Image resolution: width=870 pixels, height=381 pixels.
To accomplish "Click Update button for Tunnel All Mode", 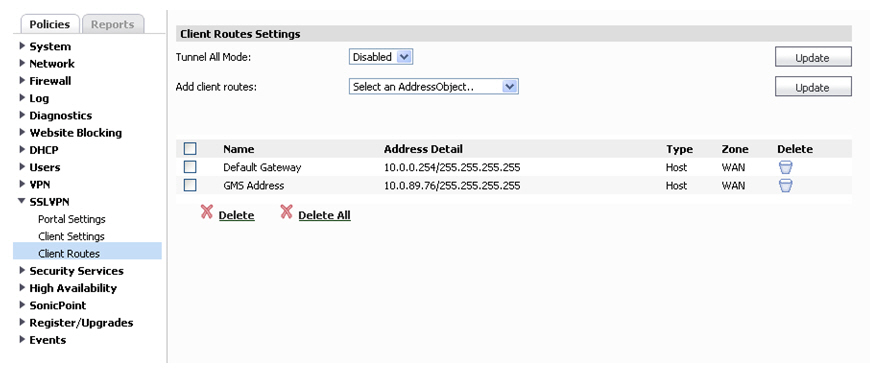I will [813, 57].
